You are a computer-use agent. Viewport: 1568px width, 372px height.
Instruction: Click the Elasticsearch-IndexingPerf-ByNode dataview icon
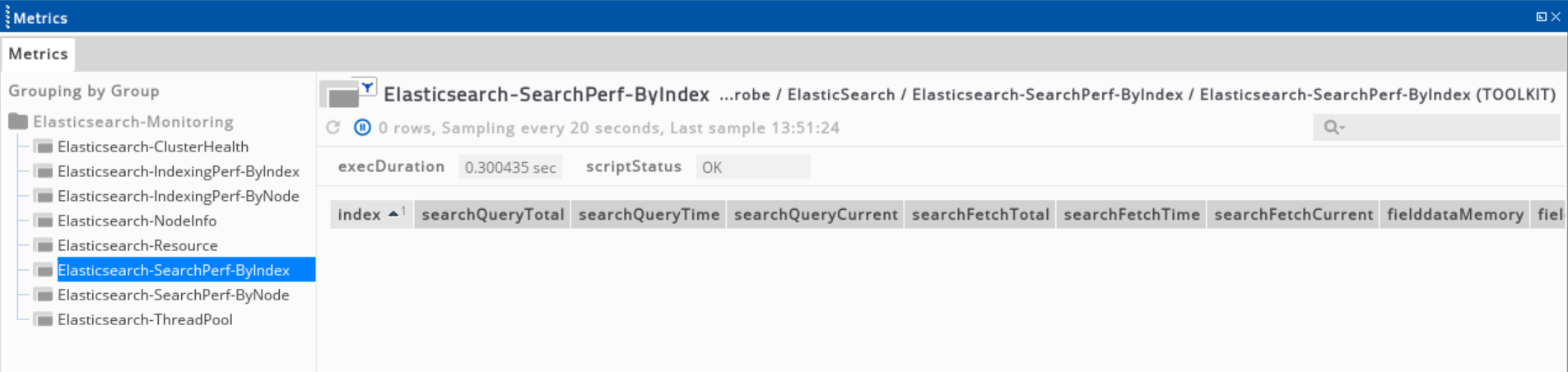coord(44,197)
